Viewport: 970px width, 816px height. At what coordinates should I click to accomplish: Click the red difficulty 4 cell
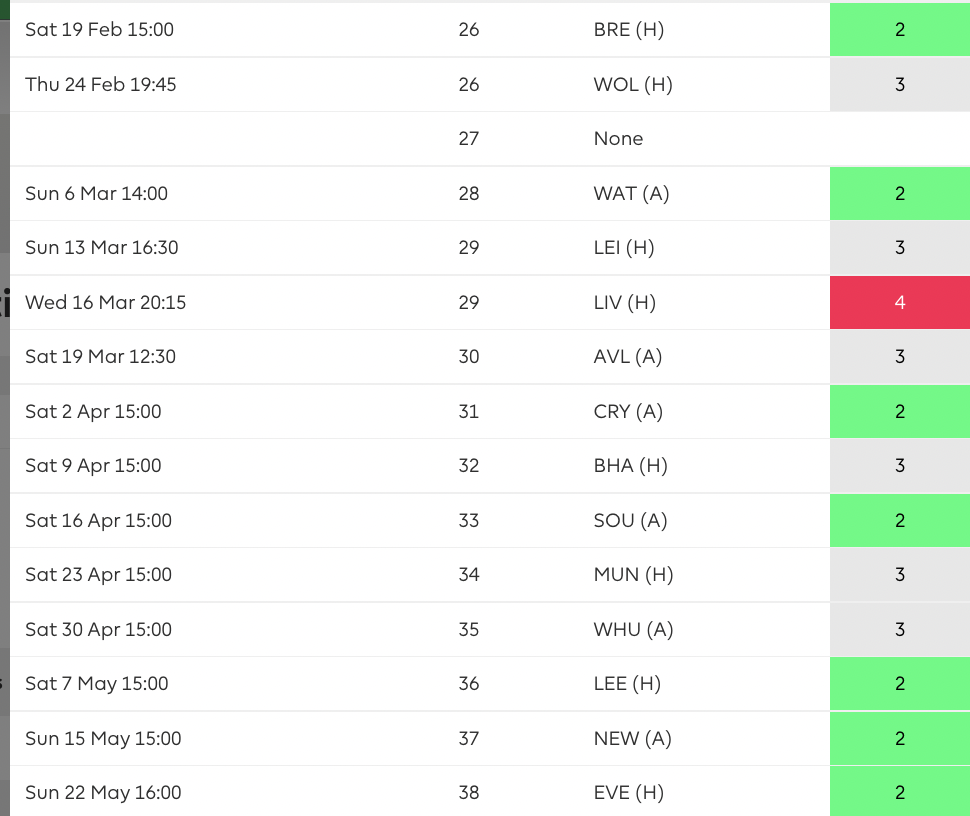point(899,302)
